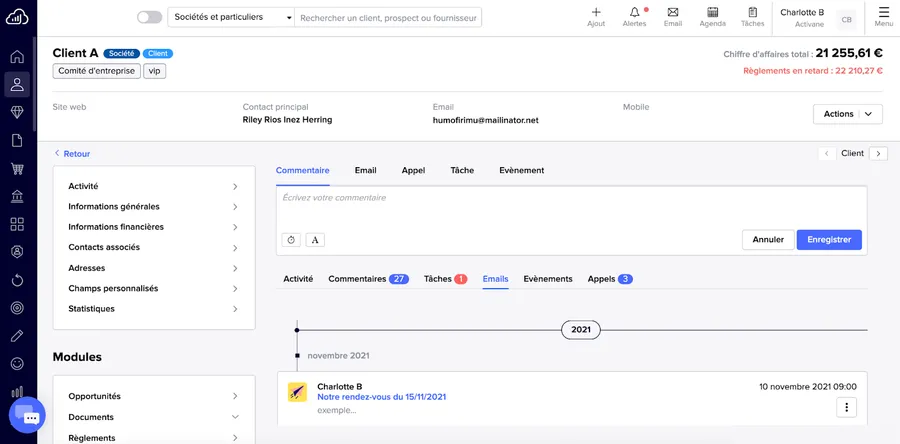Open the Alertes bell icon

634,17
